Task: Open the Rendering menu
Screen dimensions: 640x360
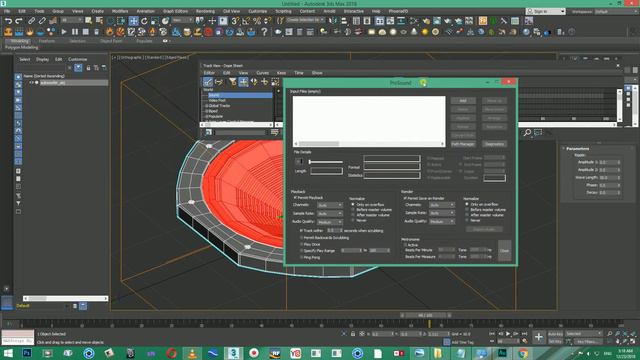Action: click(x=205, y=11)
